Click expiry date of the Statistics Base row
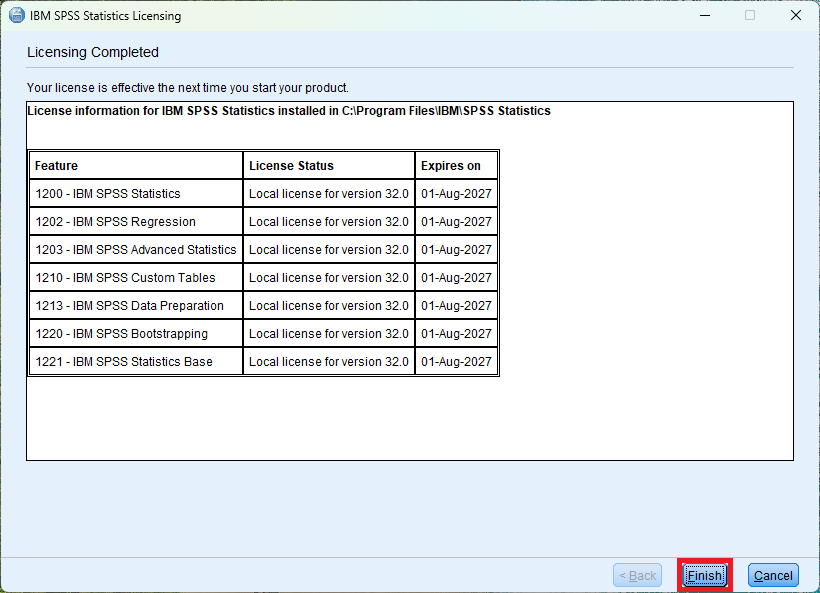 pyautogui.click(x=457, y=361)
